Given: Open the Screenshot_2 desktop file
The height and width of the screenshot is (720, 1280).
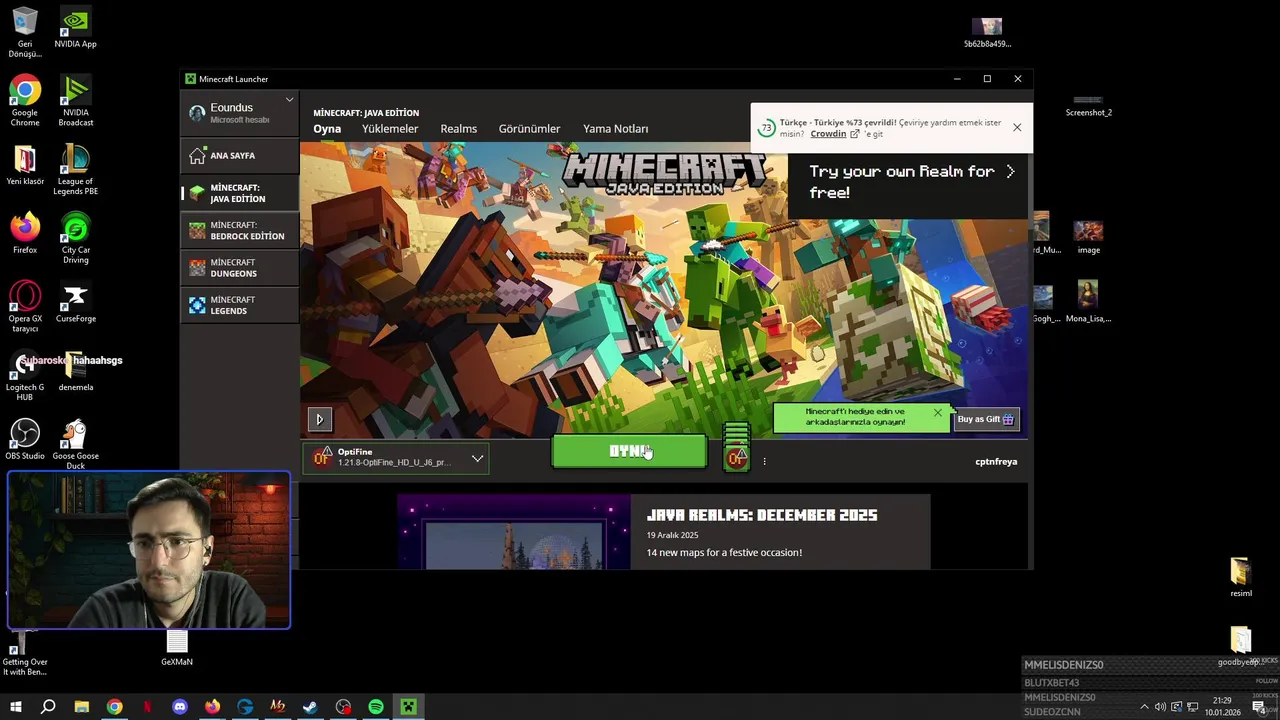Looking at the screenshot, I should pos(1088,107).
